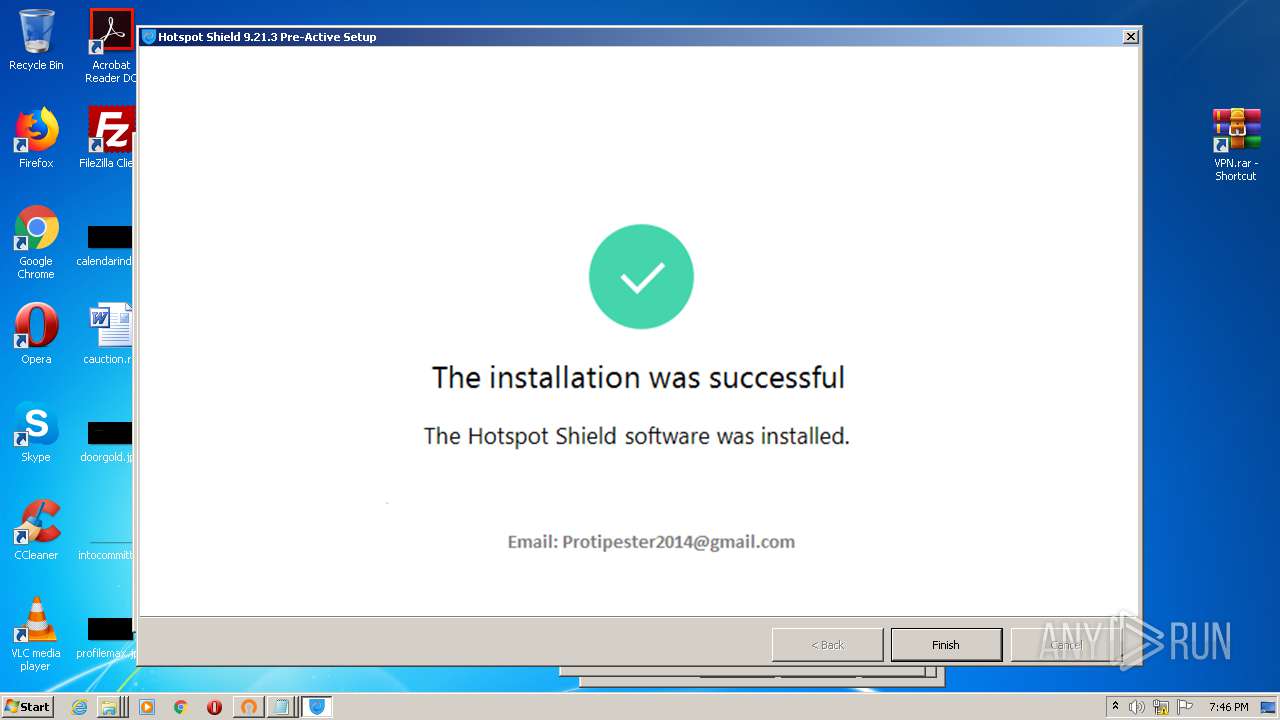
Task: Open Windows Explorer from the taskbar
Action: pos(111,707)
